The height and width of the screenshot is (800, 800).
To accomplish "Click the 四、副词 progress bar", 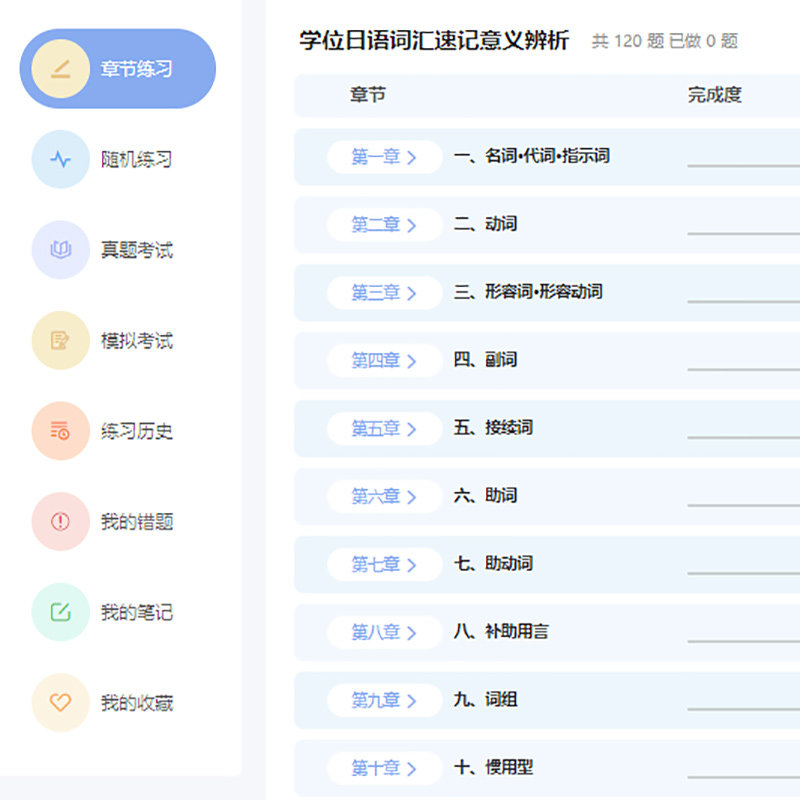I will coord(743,368).
